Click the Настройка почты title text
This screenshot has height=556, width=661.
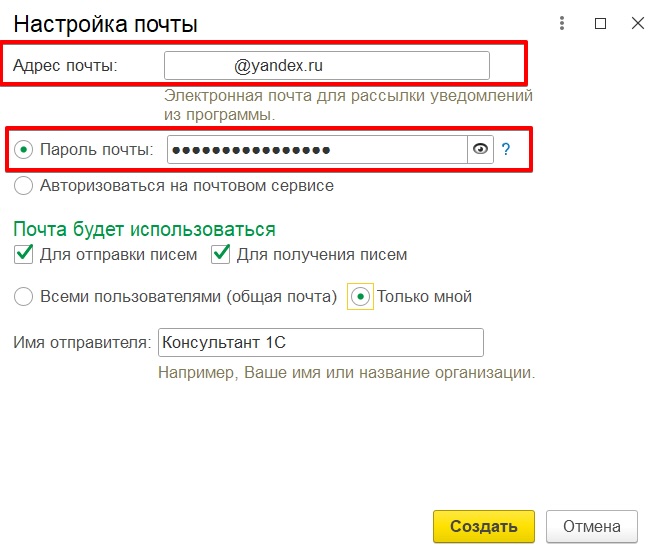(105, 24)
